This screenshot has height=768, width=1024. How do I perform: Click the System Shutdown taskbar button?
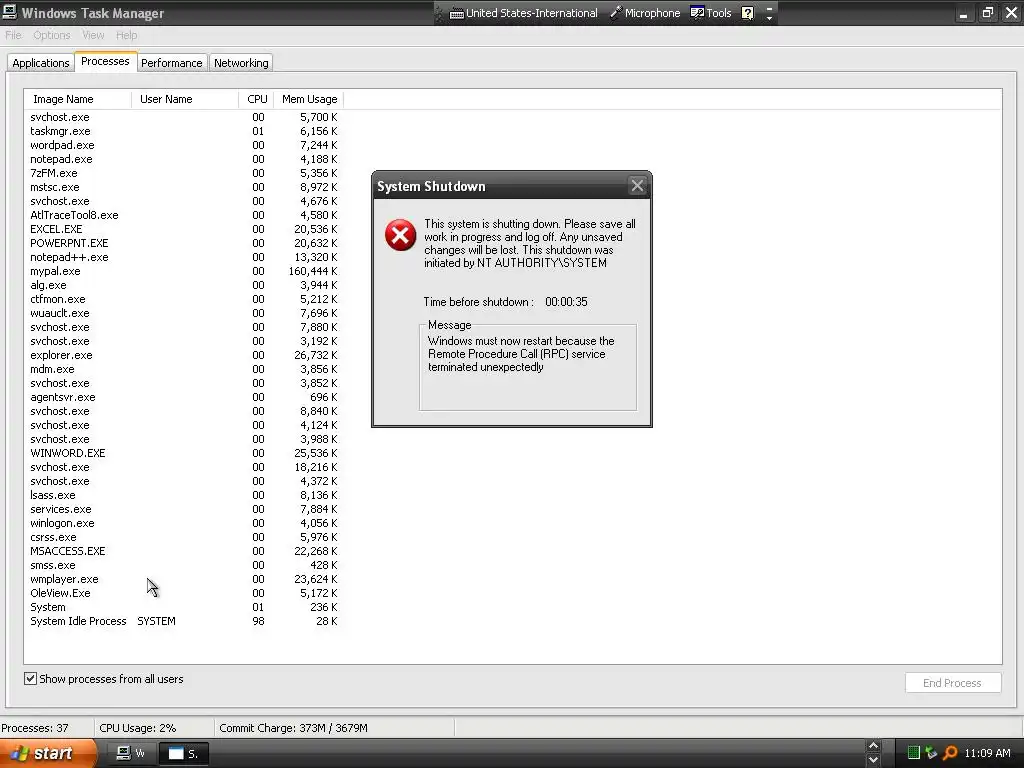click(x=183, y=754)
